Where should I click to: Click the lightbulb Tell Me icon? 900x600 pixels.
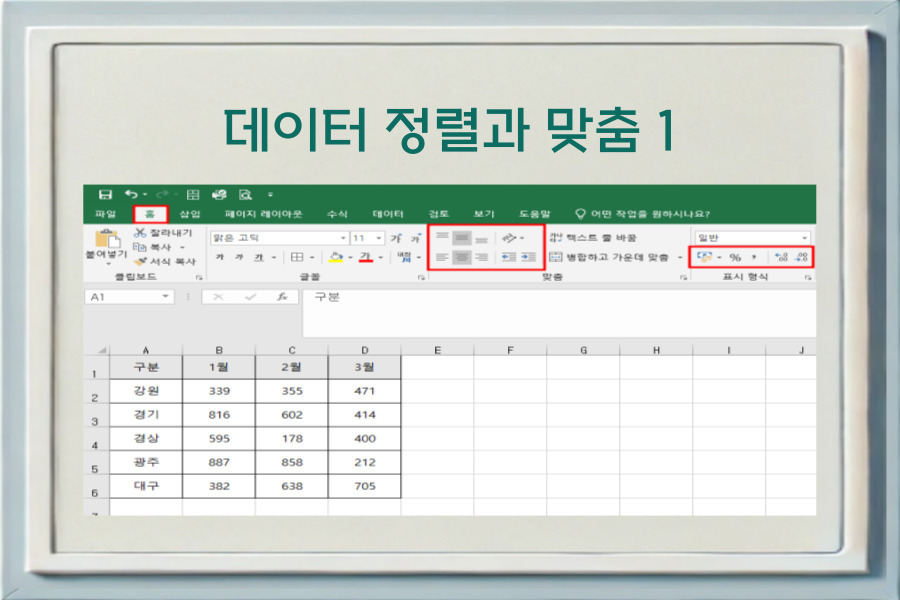[580, 214]
